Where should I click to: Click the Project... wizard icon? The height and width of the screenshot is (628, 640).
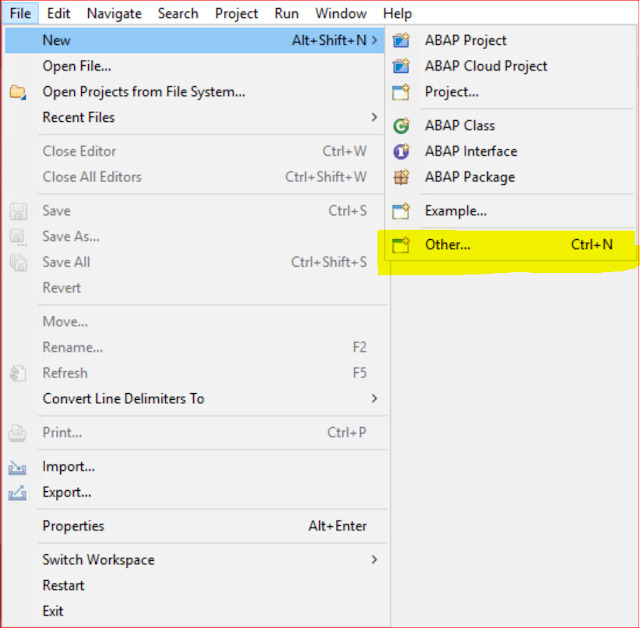(401, 92)
